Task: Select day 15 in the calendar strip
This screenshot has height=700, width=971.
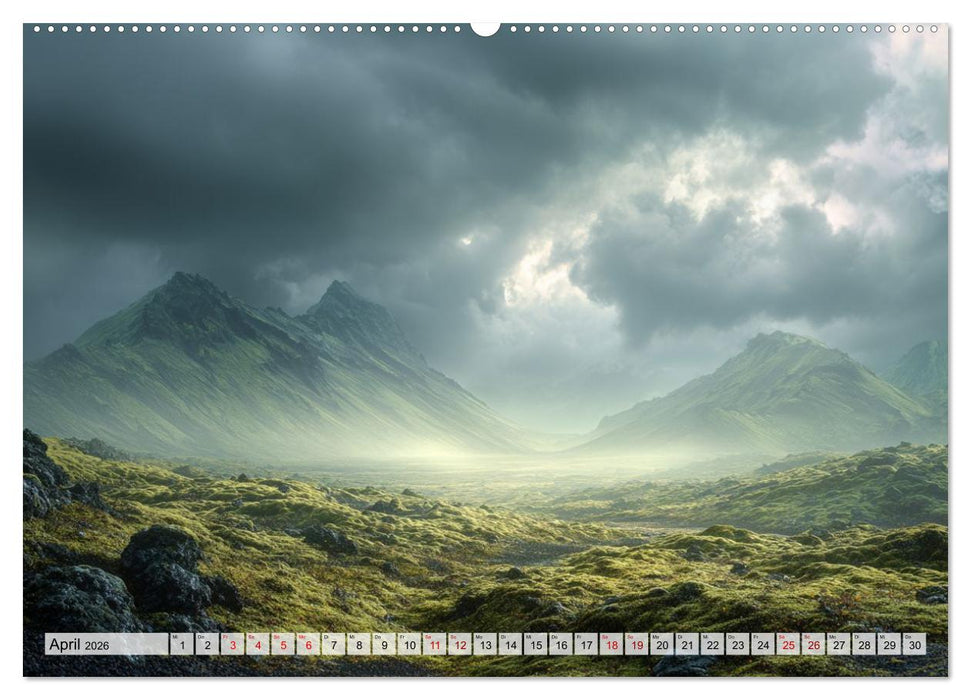Action: tap(535, 645)
